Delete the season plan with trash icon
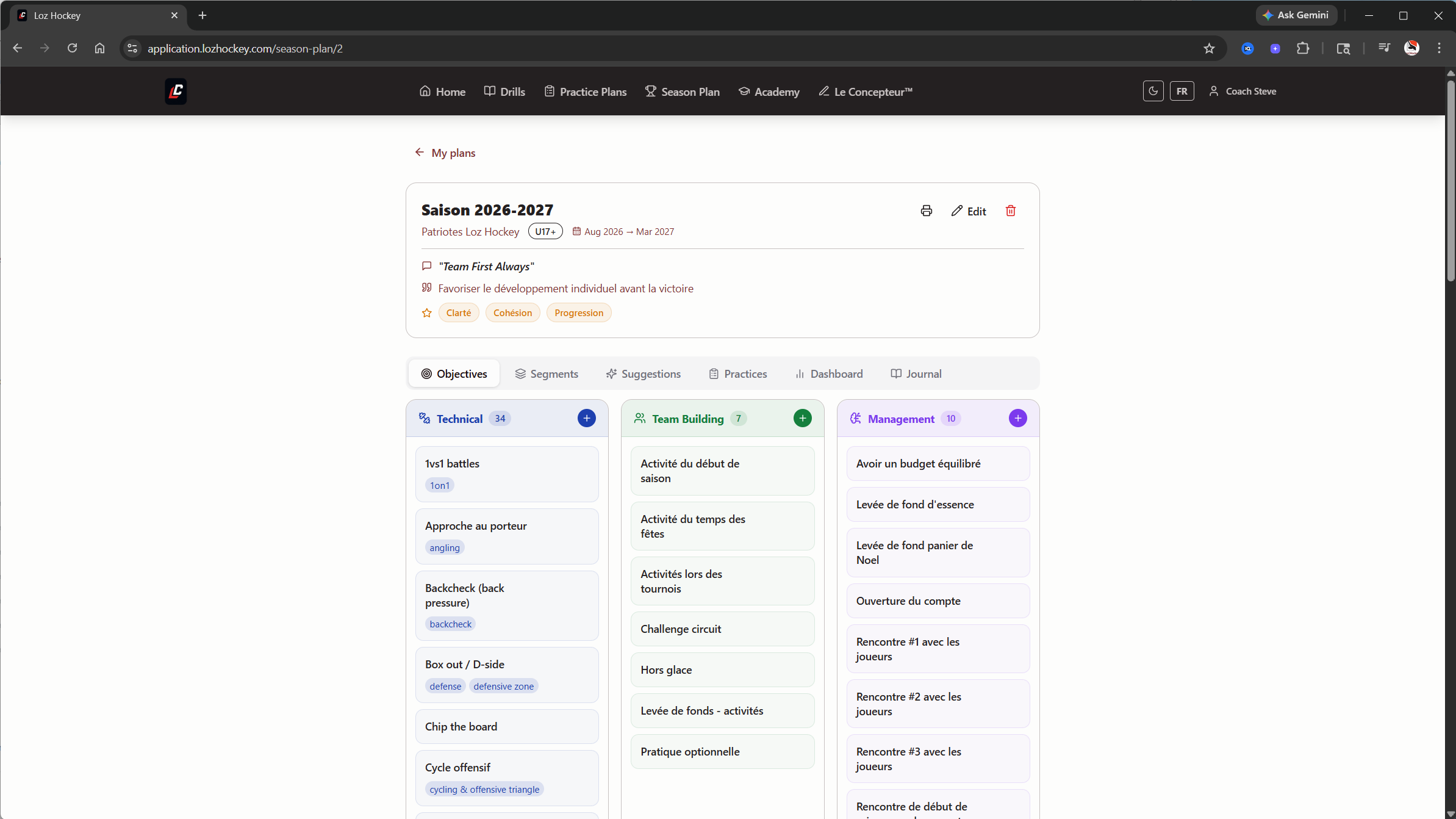This screenshot has height=819, width=1456. pos(1011,211)
